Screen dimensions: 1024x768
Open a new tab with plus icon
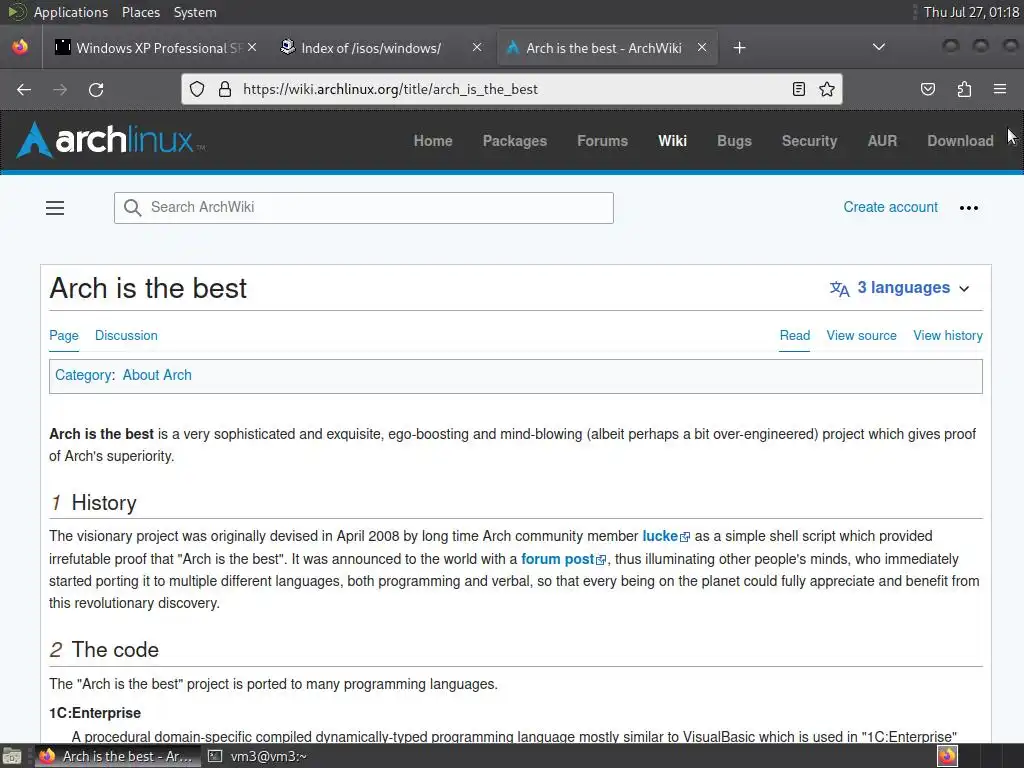coord(739,48)
